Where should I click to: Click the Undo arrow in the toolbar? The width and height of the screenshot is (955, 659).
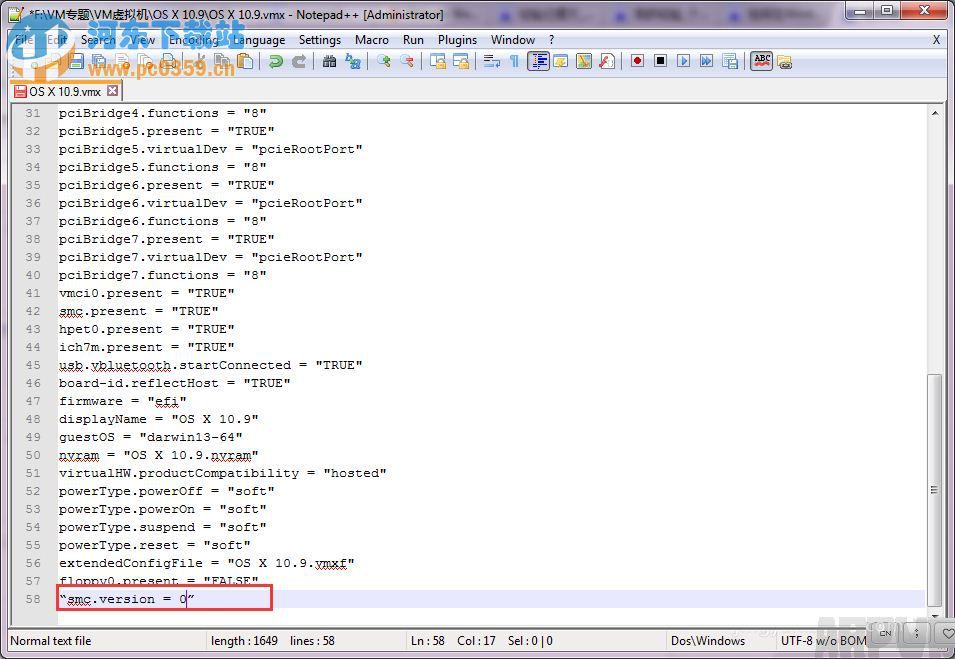[276, 61]
